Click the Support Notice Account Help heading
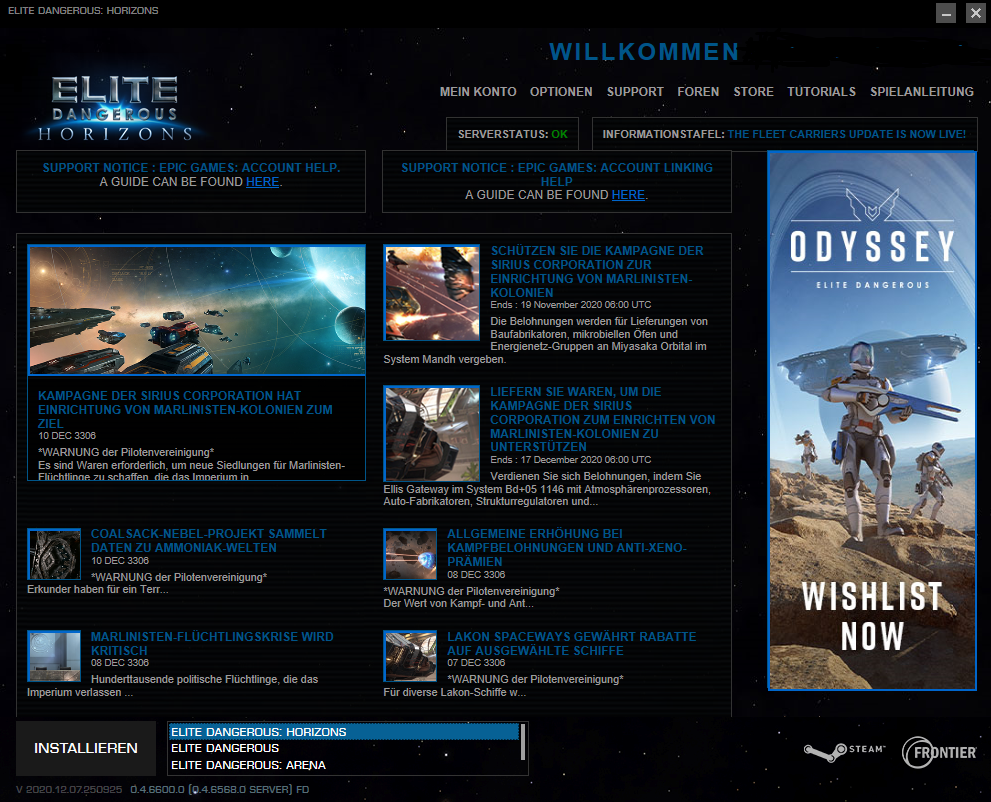The width and height of the screenshot is (991, 802). pyautogui.click(x=192, y=168)
